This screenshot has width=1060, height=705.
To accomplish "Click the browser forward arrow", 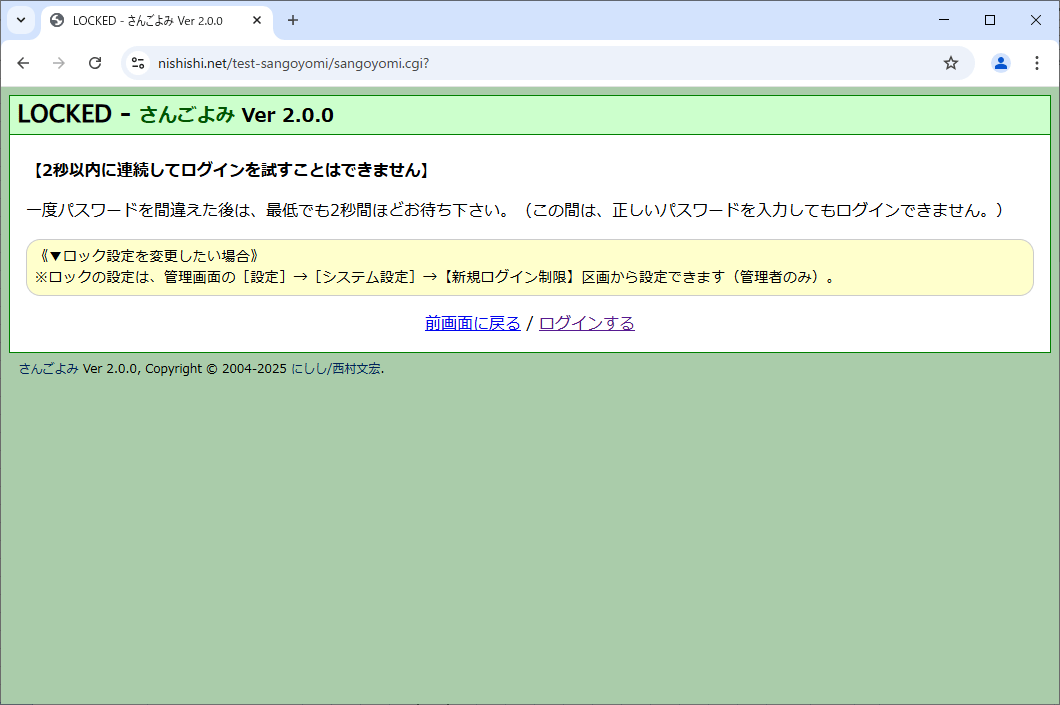I will [59, 63].
